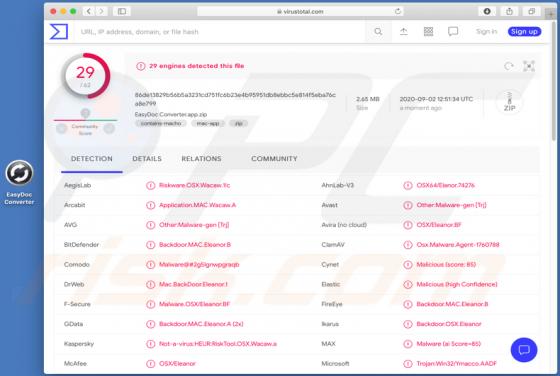Click the search magnifier icon
This screenshot has height=376, width=560.
[x=378, y=32]
